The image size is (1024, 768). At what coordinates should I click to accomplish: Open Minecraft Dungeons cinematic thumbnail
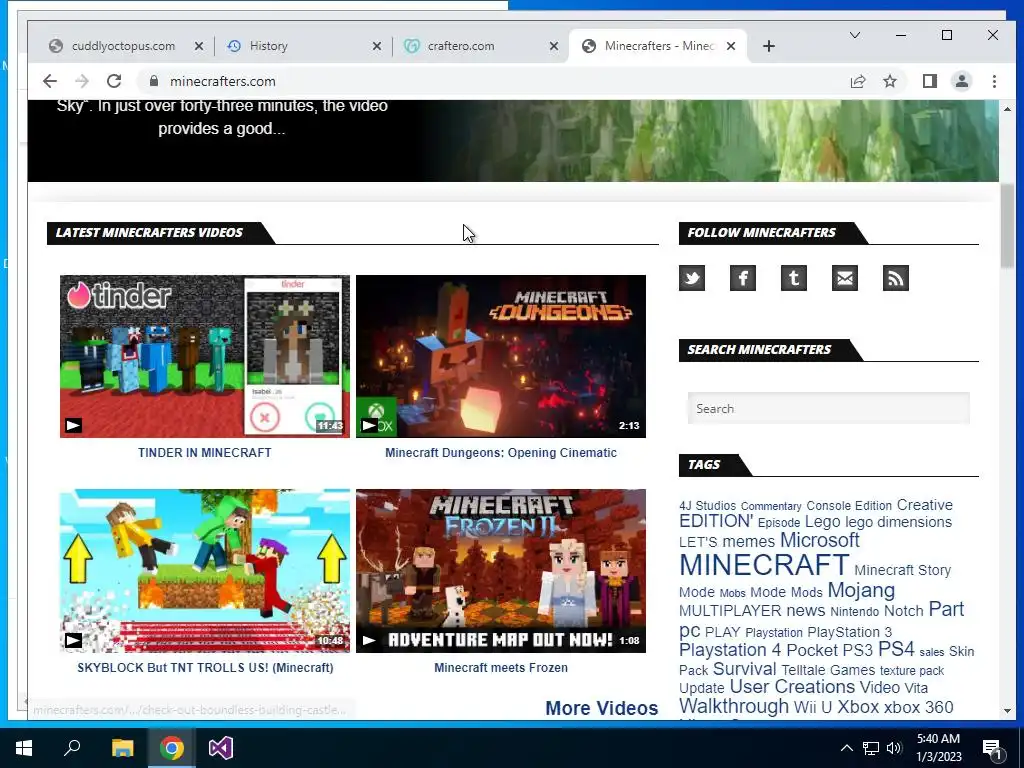point(501,356)
